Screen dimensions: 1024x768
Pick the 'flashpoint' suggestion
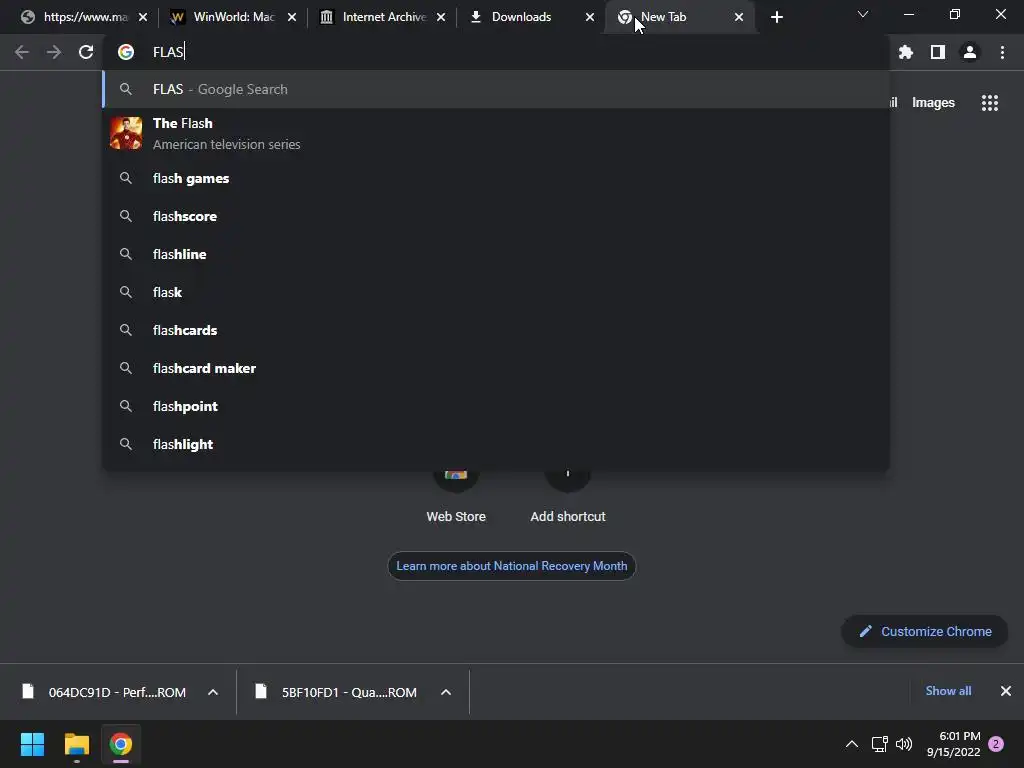(x=496, y=406)
